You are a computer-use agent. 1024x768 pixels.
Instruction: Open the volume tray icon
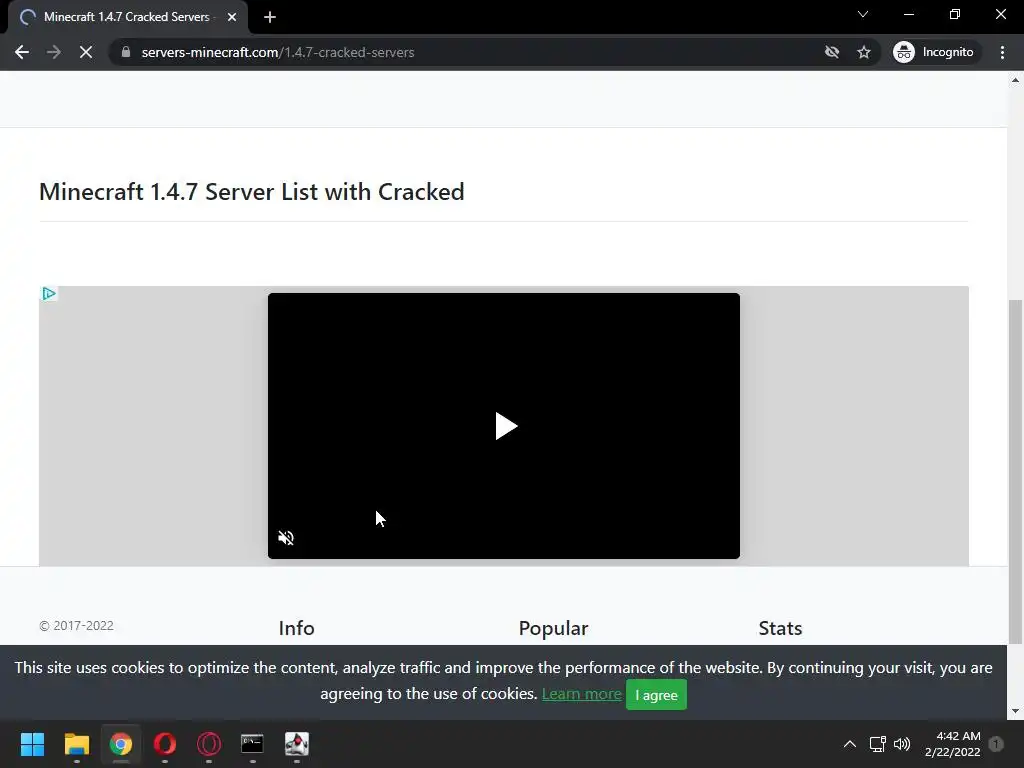pos(902,744)
